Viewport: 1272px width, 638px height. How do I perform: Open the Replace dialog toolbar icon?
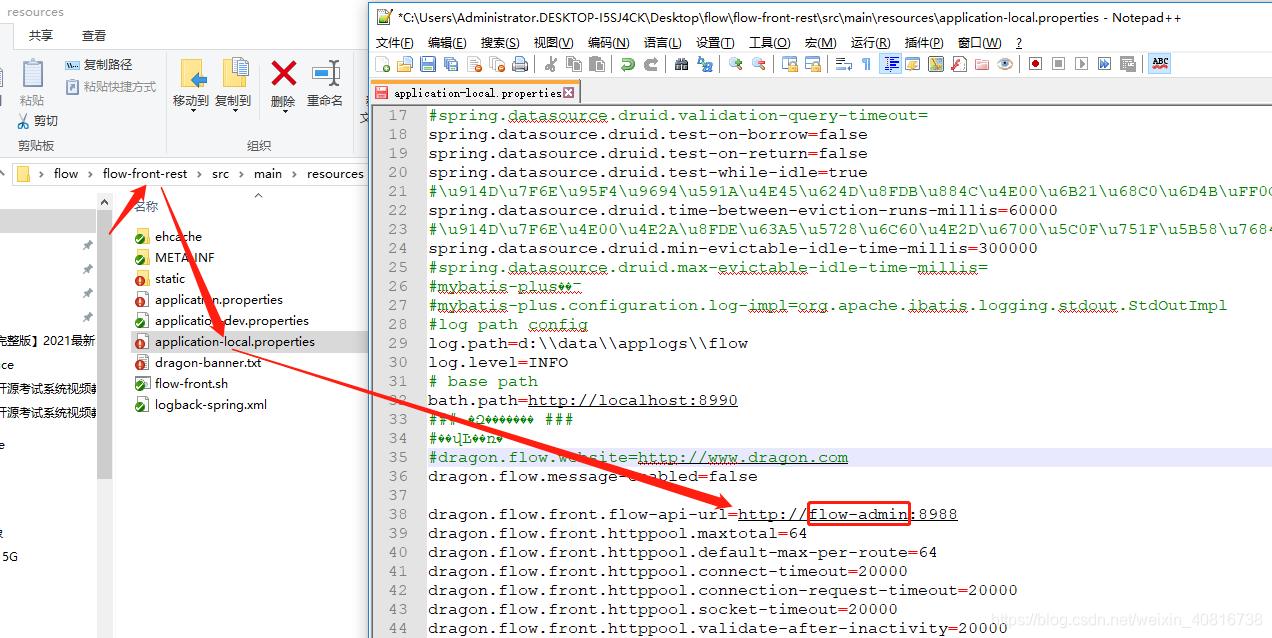point(704,64)
